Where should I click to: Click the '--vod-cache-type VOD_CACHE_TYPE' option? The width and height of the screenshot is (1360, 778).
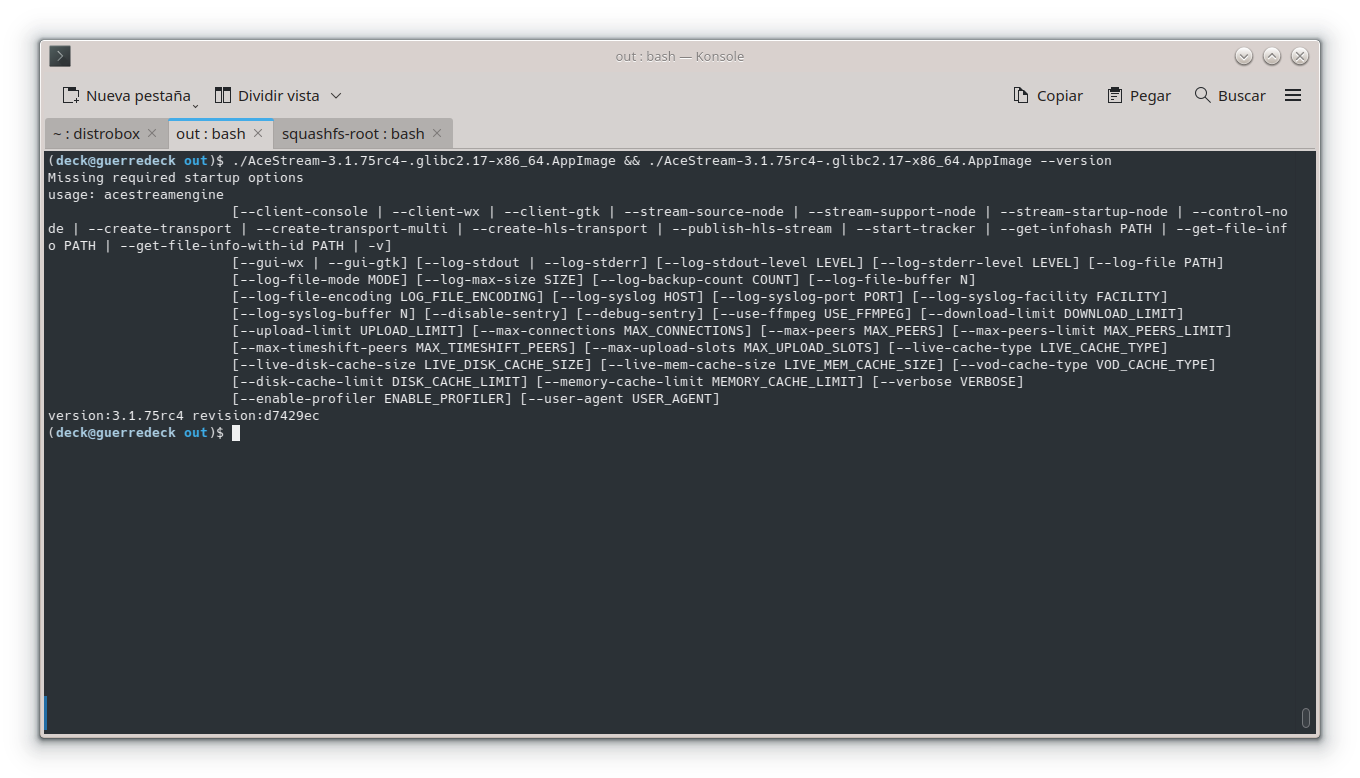tap(1084, 365)
